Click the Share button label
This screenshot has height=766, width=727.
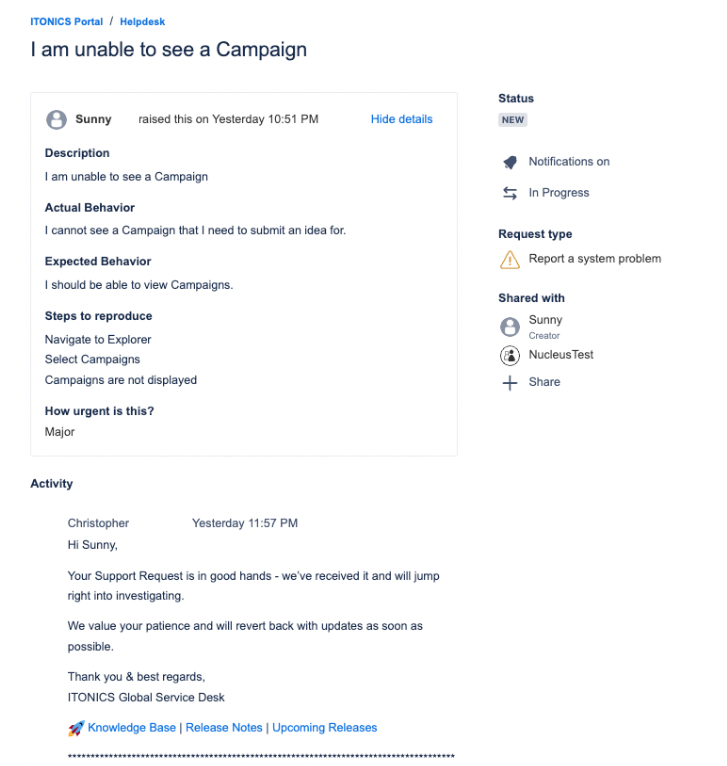pos(544,382)
